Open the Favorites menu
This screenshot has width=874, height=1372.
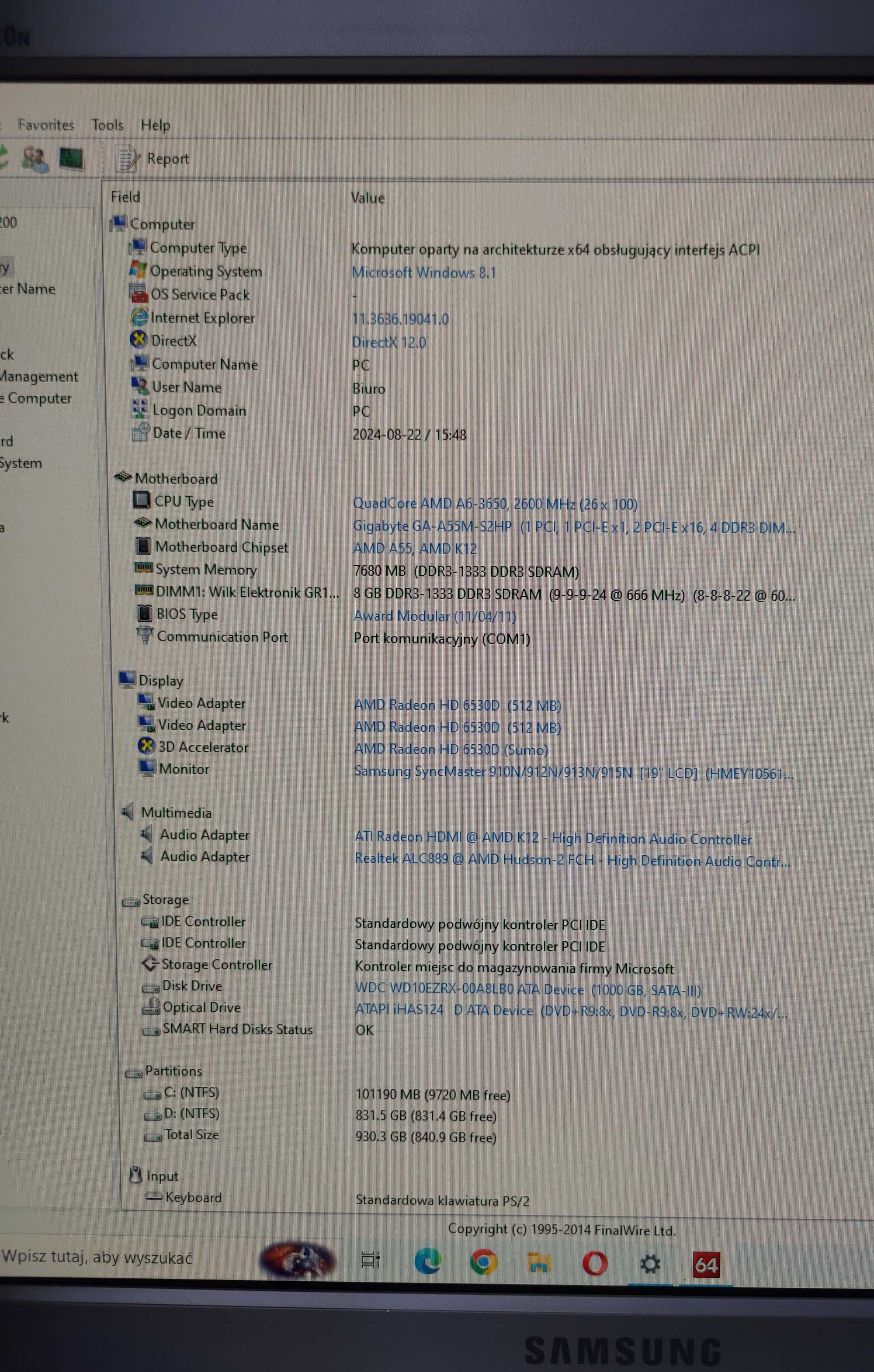45,125
